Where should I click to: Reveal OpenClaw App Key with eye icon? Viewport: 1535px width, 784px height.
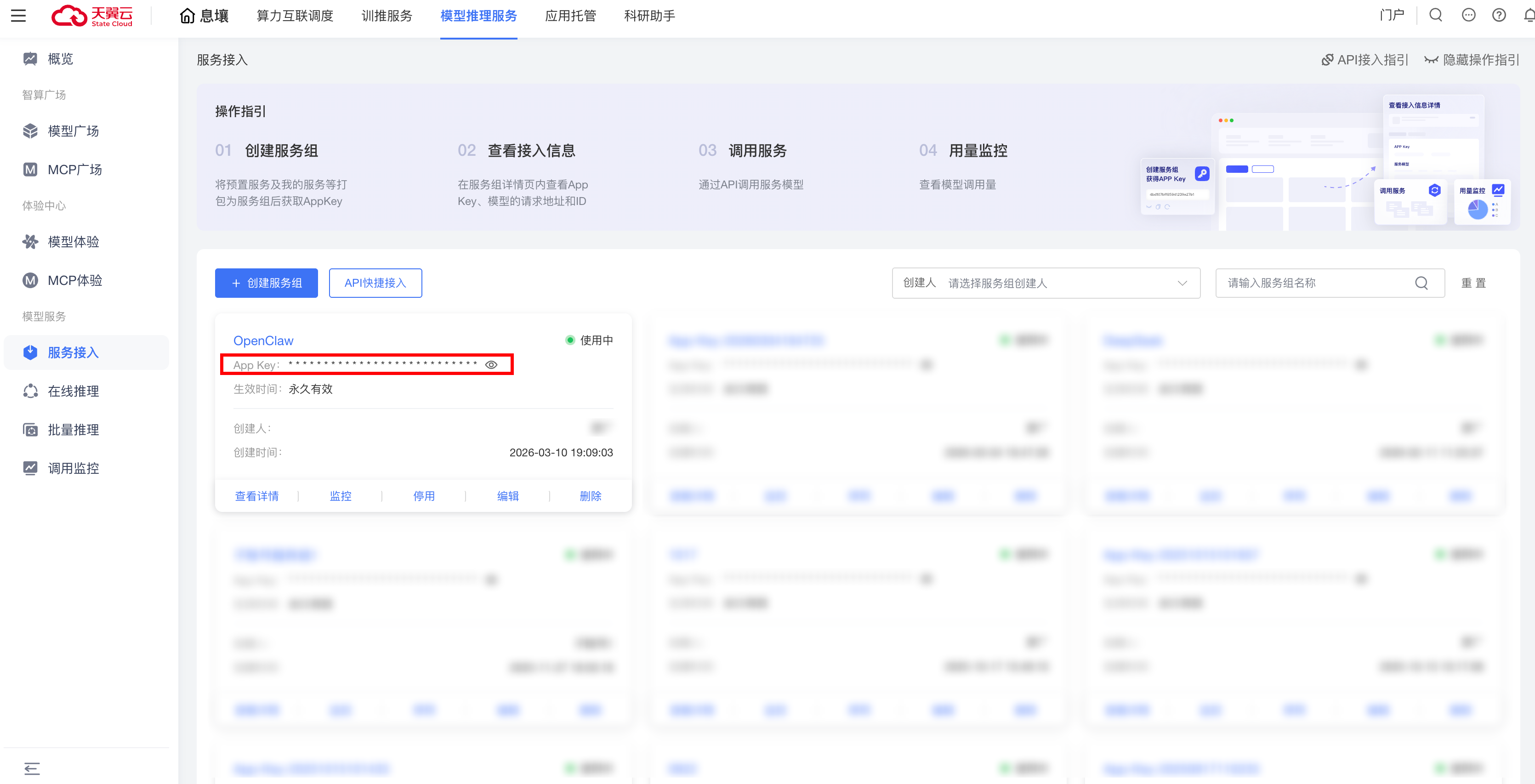coord(491,364)
